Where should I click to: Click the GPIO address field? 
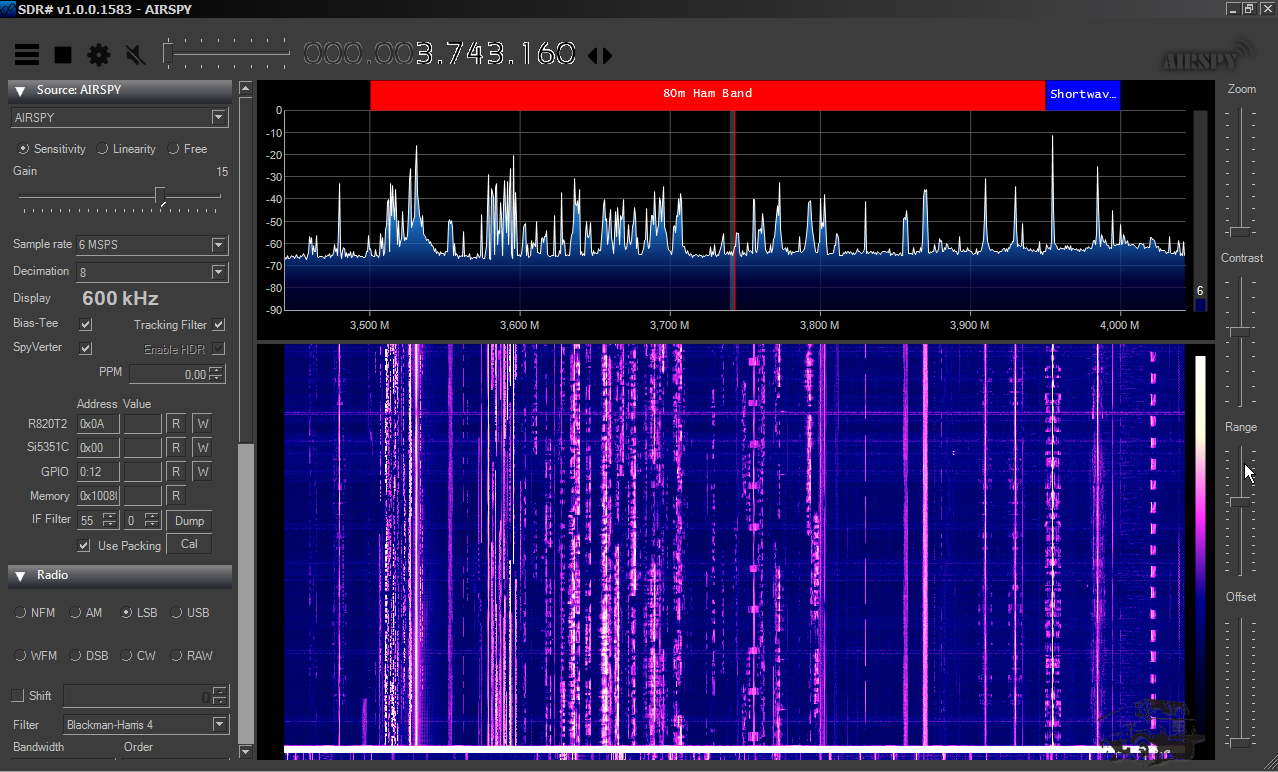[99, 471]
